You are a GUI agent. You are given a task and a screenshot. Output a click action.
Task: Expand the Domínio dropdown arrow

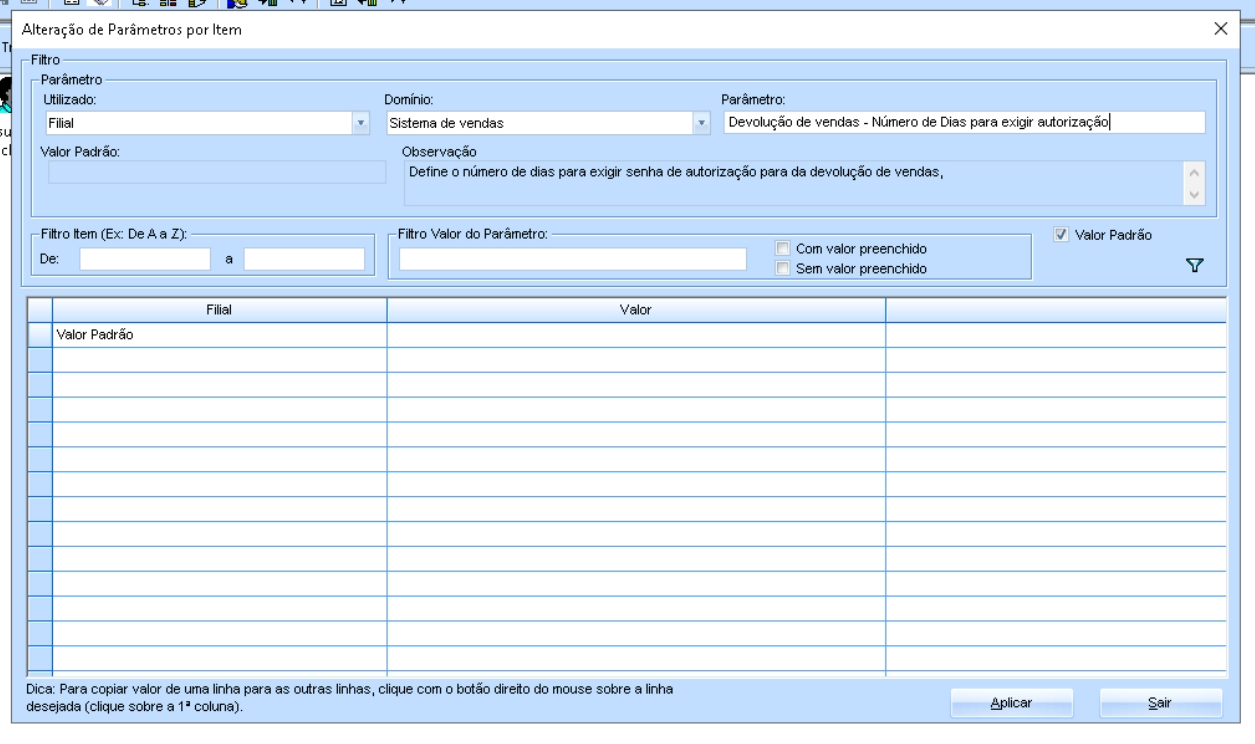click(702, 123)
